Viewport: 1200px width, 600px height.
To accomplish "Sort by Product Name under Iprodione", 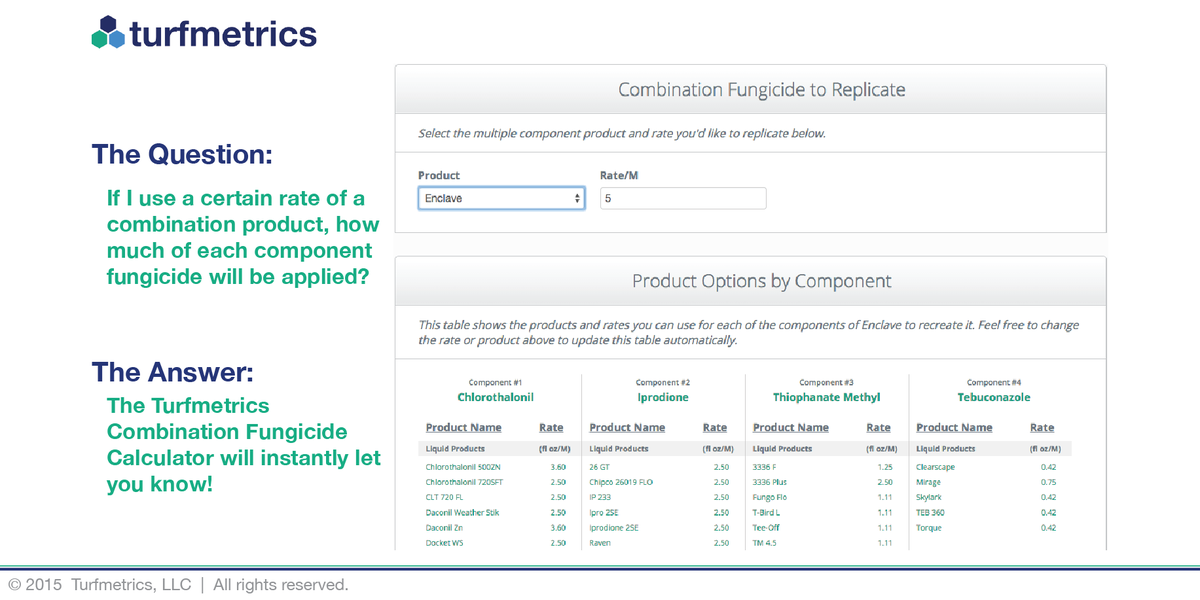I will coord(628,428).
